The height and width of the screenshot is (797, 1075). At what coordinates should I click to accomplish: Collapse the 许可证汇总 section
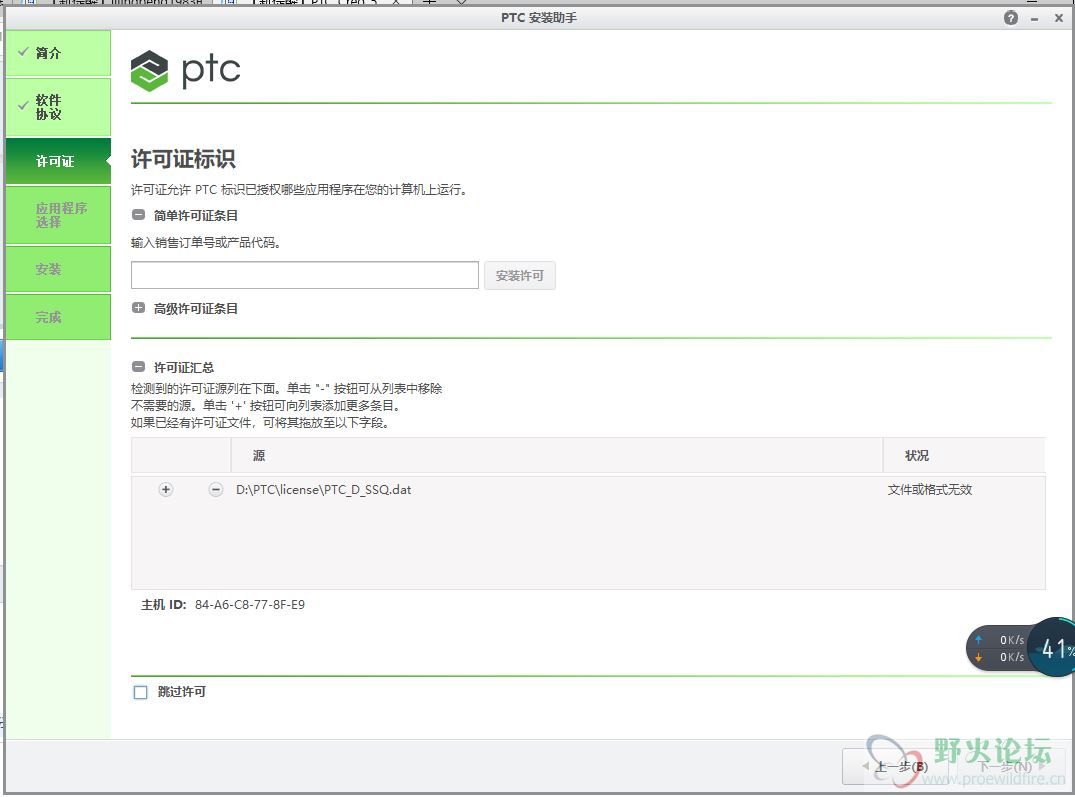pyautogui.click(x=138, y=367)
